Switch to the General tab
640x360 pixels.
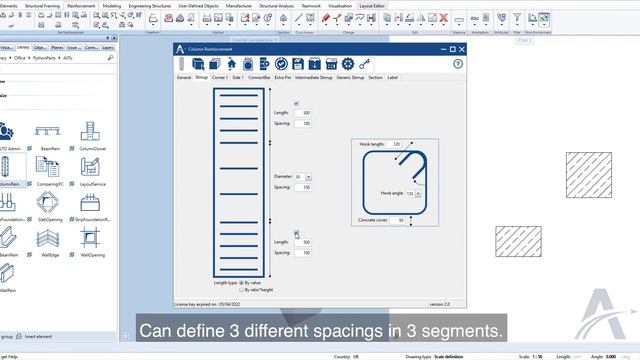184,77
